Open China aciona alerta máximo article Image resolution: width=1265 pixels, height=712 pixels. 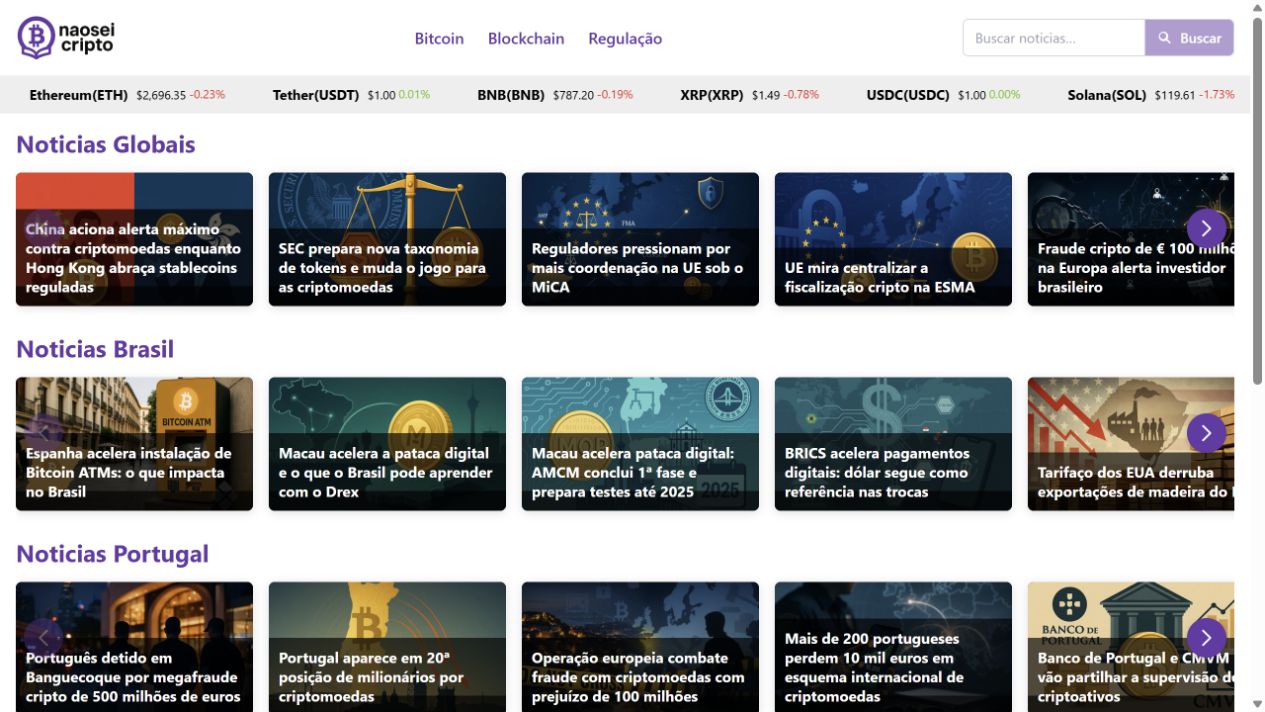click(x=134, y=239)
